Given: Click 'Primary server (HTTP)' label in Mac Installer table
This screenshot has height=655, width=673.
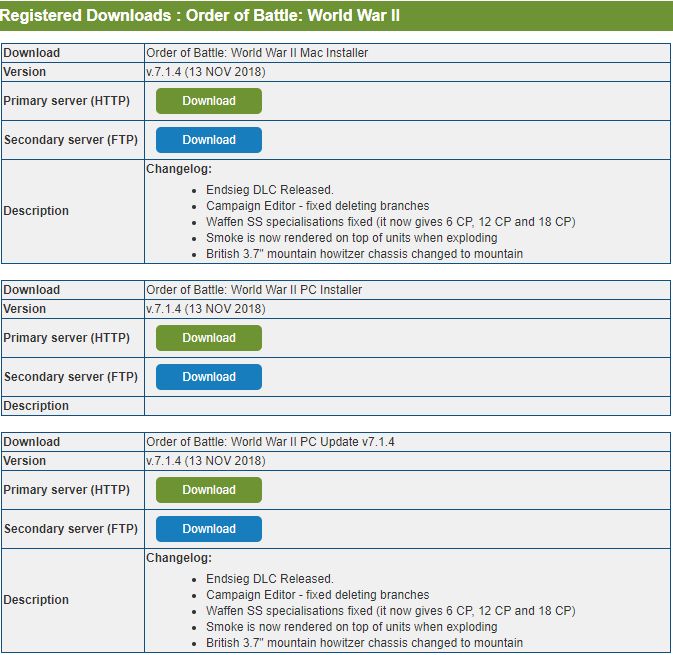Looking at the screenshot, I should [67, 101].
